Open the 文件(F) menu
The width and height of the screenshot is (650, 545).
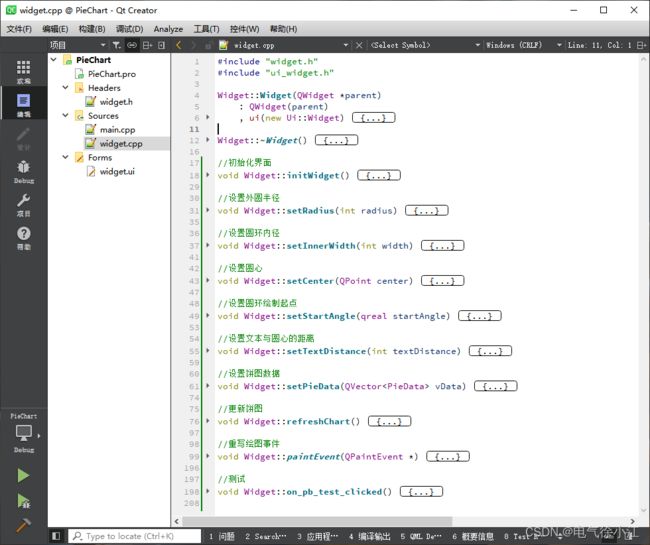click(x=19, y=29)
